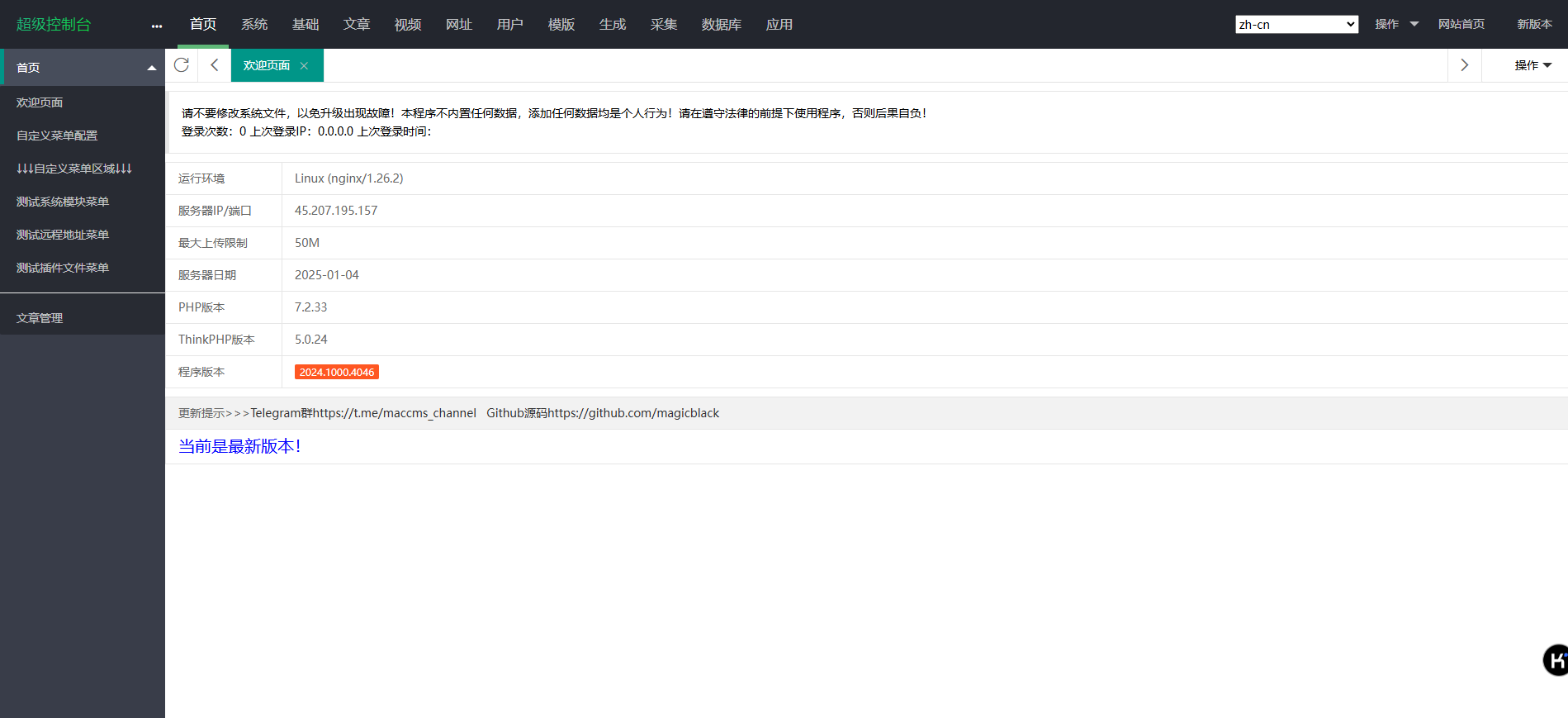Click the left arrow tab scroll icon
Viewport: 1568px width, 718px height.
[215, 65]
